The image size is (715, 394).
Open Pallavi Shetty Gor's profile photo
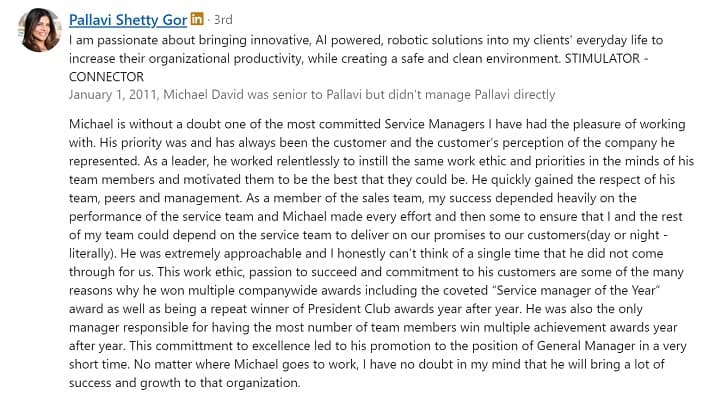pos(40,29)
